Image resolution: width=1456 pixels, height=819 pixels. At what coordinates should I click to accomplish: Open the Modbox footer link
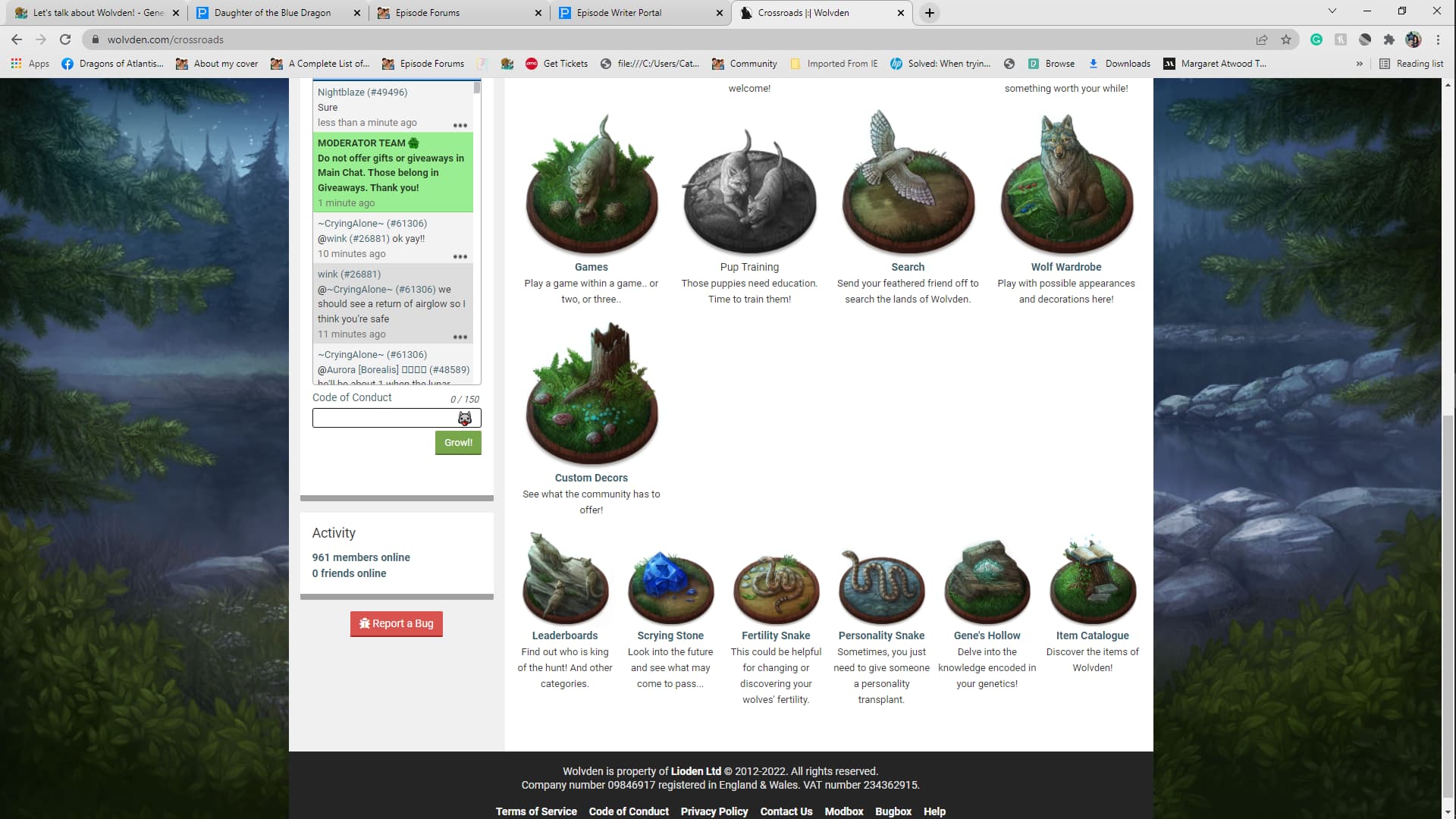coord(844,811)
